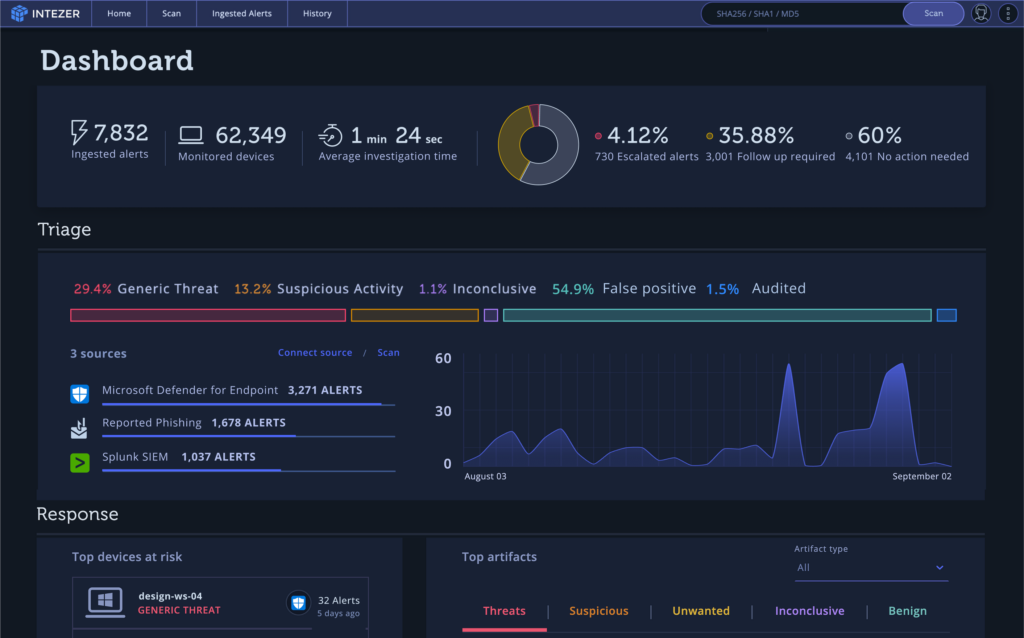Click the blue Audited bar segment
The image size is (1024, 638).
pyautogui.click(x=947, y=315)
